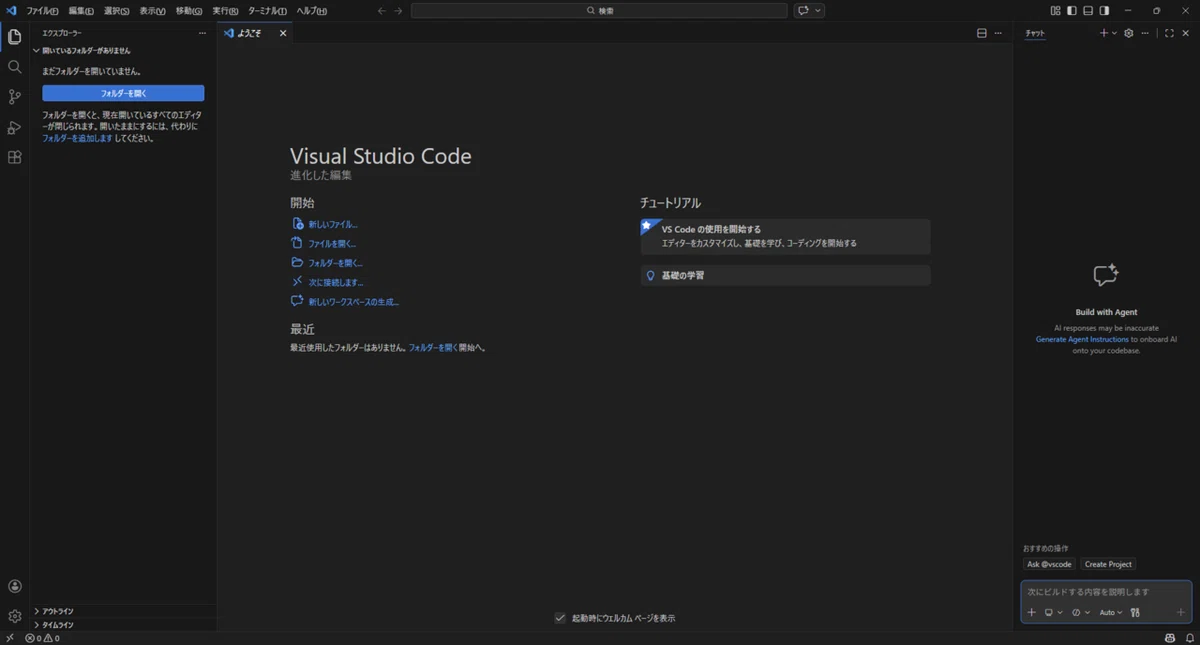Screen dimensions: 1200x645
Task: Open chat panel More Actions ellipsis
Action: coord(1145,33)
